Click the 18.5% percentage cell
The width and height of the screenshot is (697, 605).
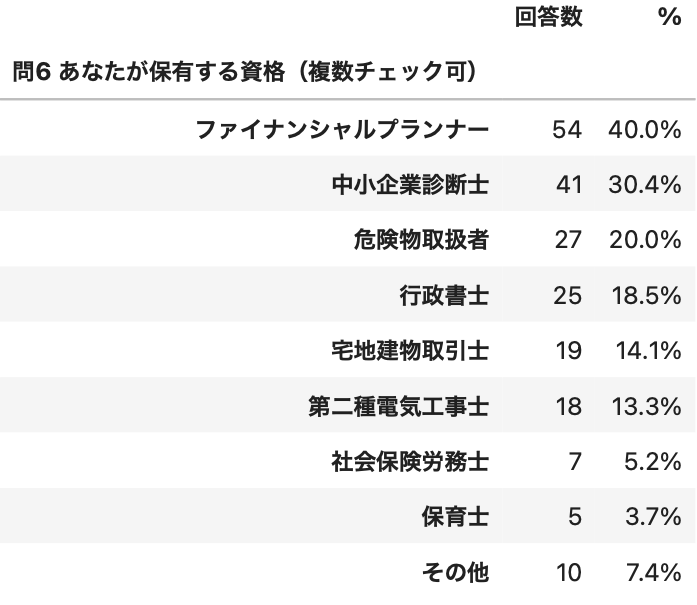(646, 295)
